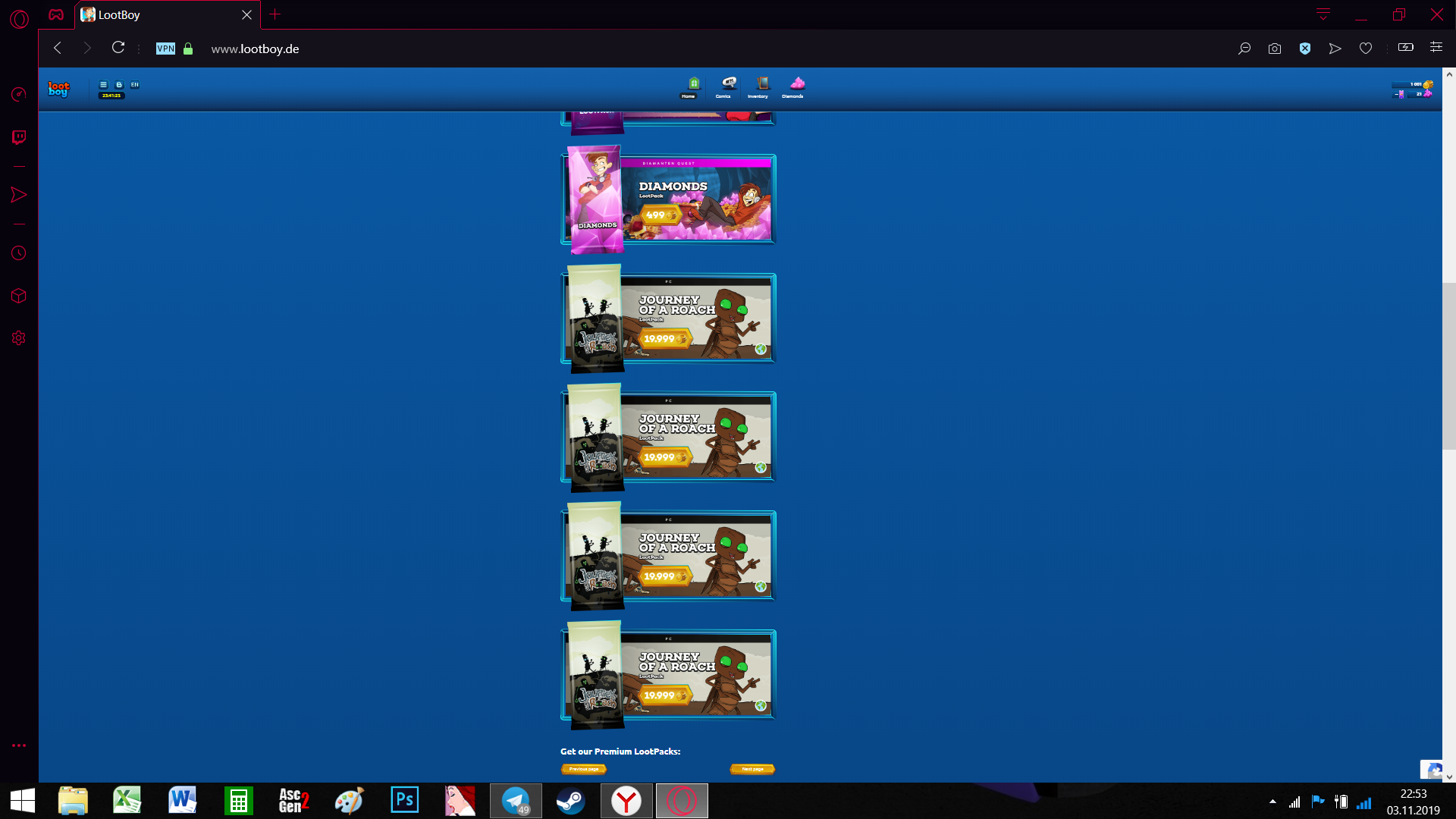Open sidebar three-dots setup menu
The width and height of the screenshot is (1456, 819).
[x=19, y=745]
